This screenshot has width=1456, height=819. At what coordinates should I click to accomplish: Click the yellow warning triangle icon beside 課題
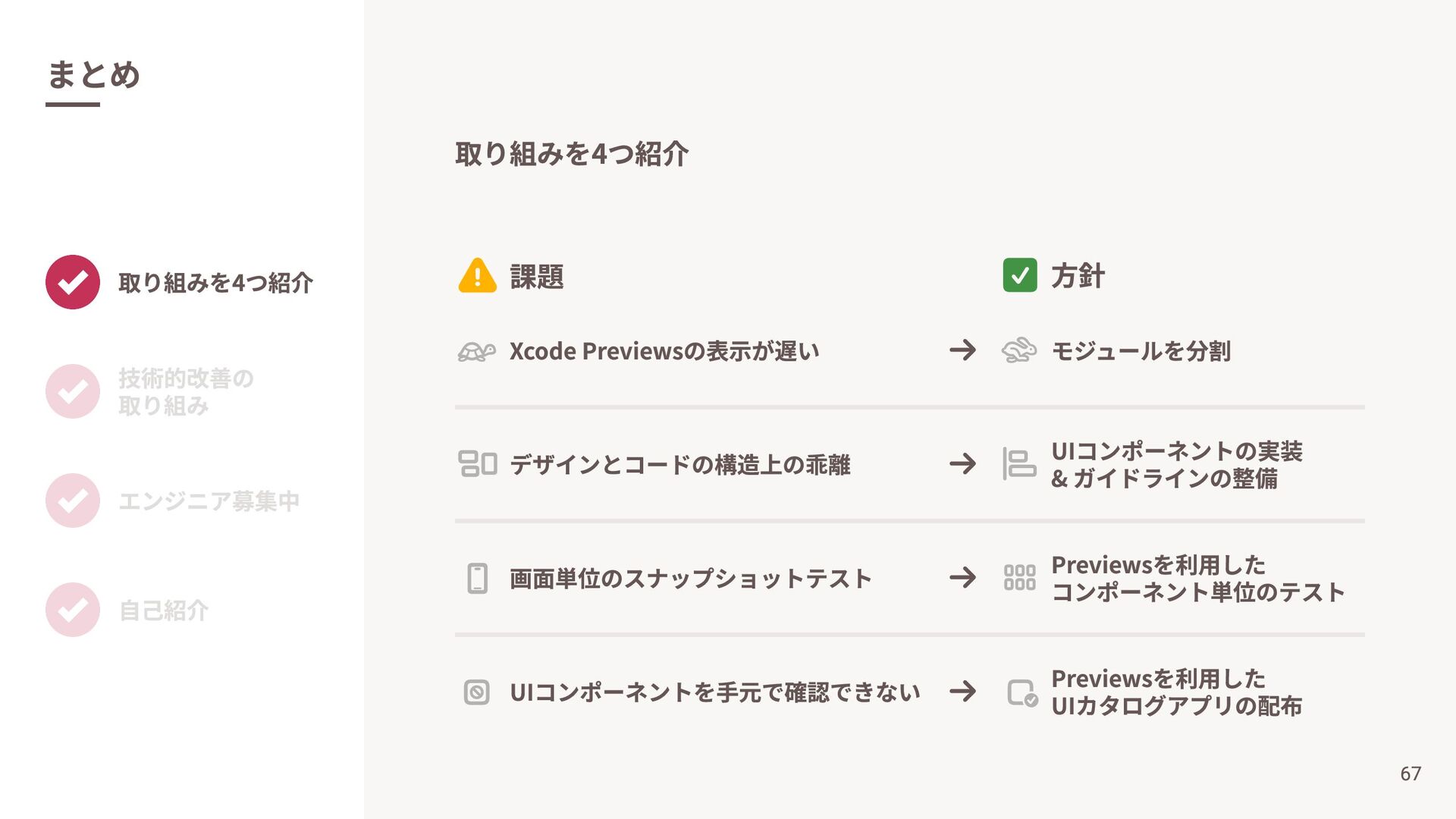click(x=477, y=275)
